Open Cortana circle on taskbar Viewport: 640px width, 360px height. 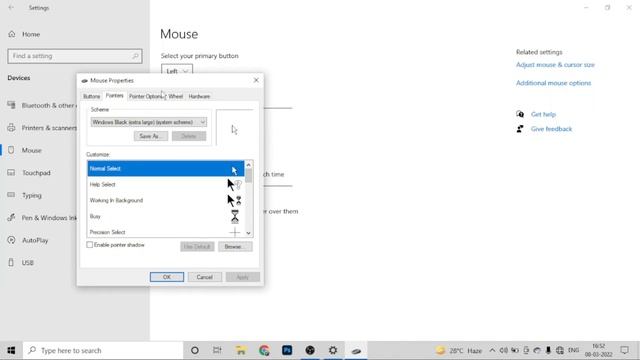(x=195, y=350)
